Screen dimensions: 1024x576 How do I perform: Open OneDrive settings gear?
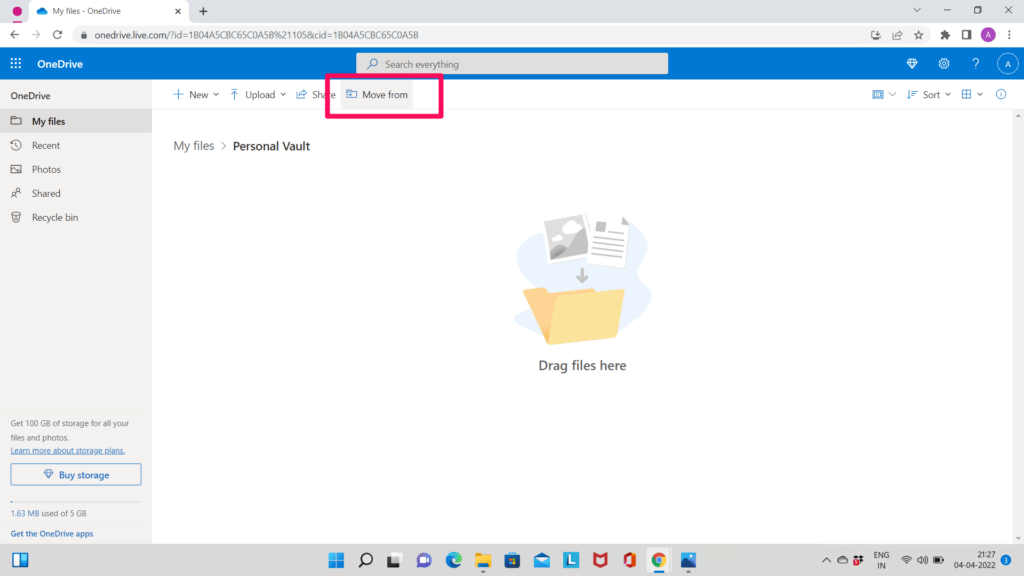click(943, 63)
